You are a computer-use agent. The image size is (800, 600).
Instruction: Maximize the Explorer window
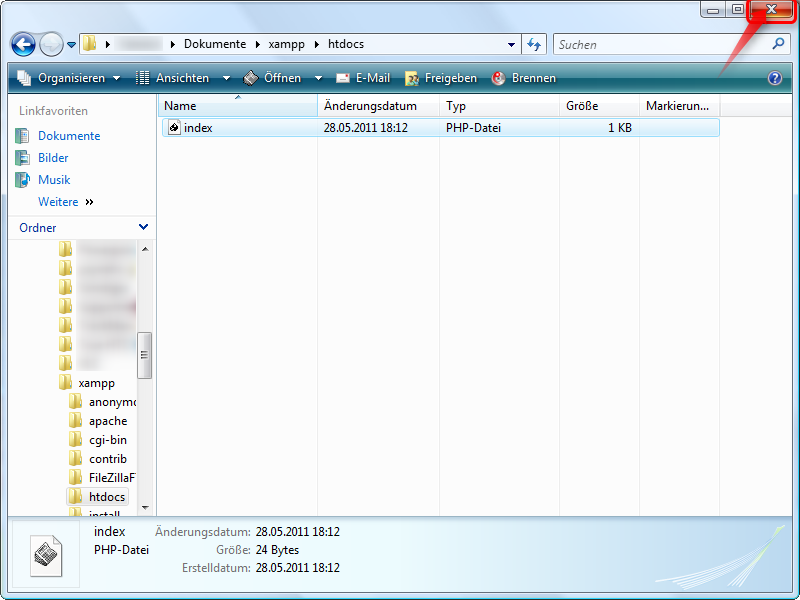coord(737,10)
